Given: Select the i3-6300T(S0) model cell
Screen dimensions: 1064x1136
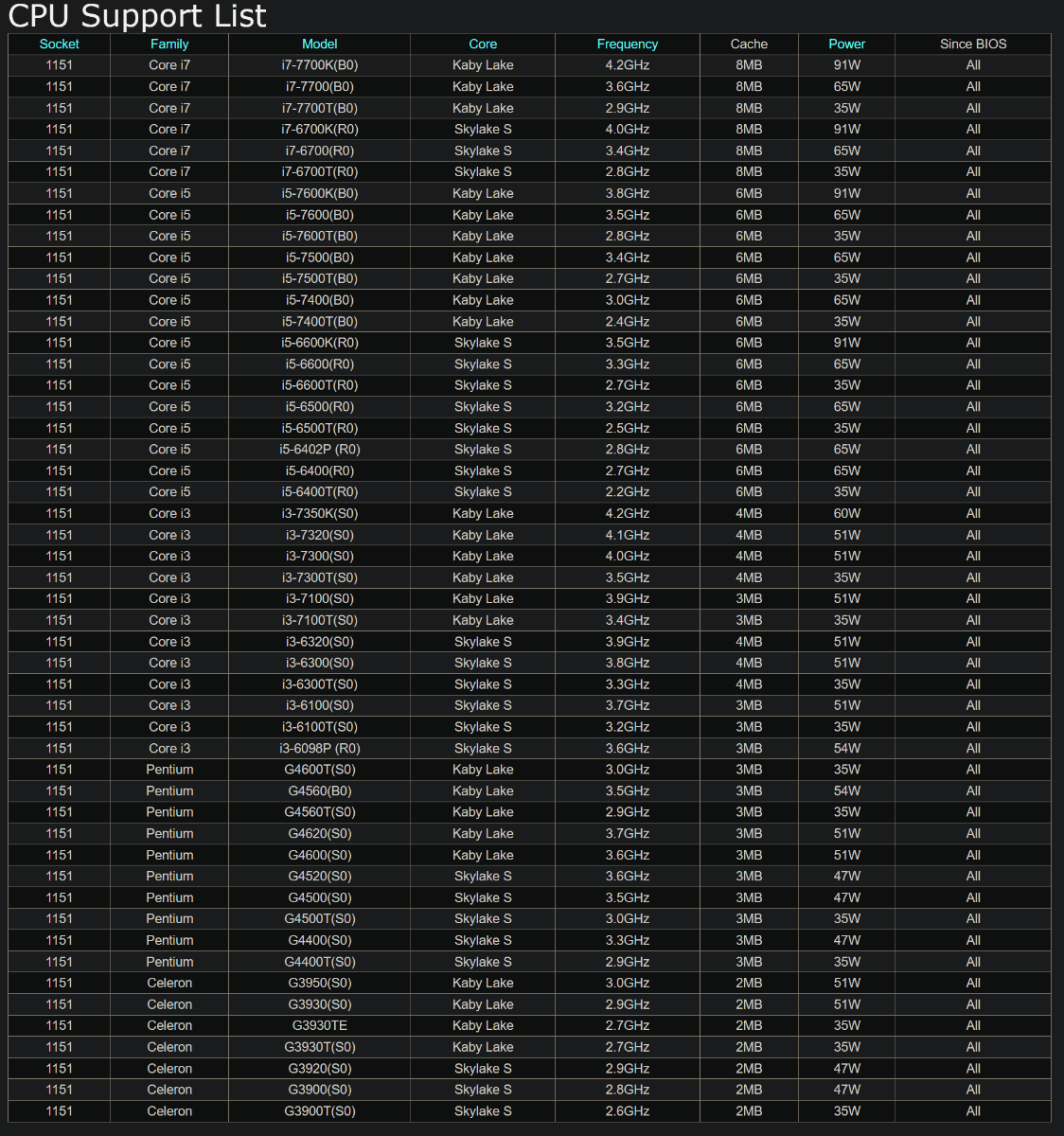Looking at the screenshot, I should 320,684.
